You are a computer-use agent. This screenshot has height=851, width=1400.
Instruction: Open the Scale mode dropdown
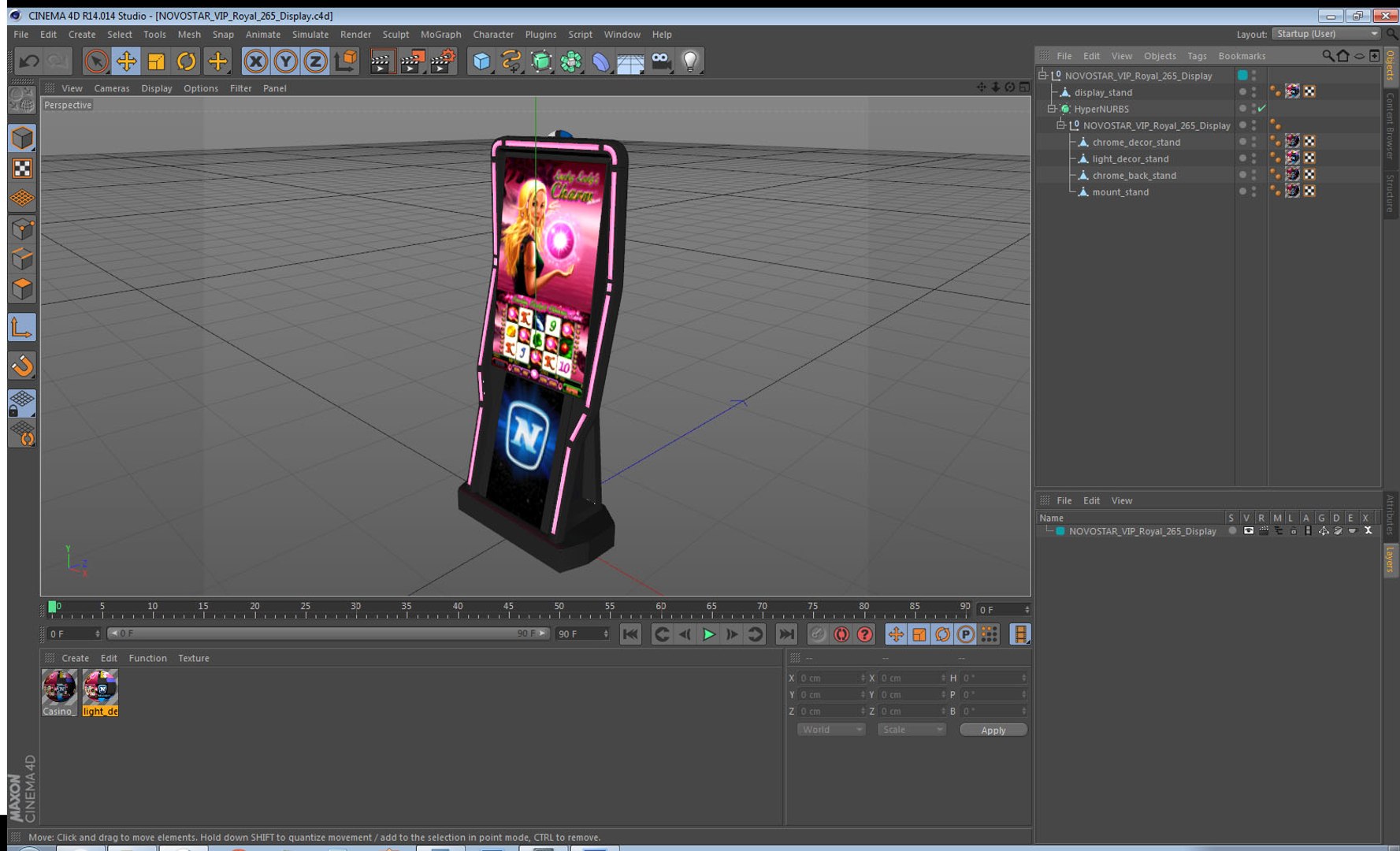(x=911, y=730)
